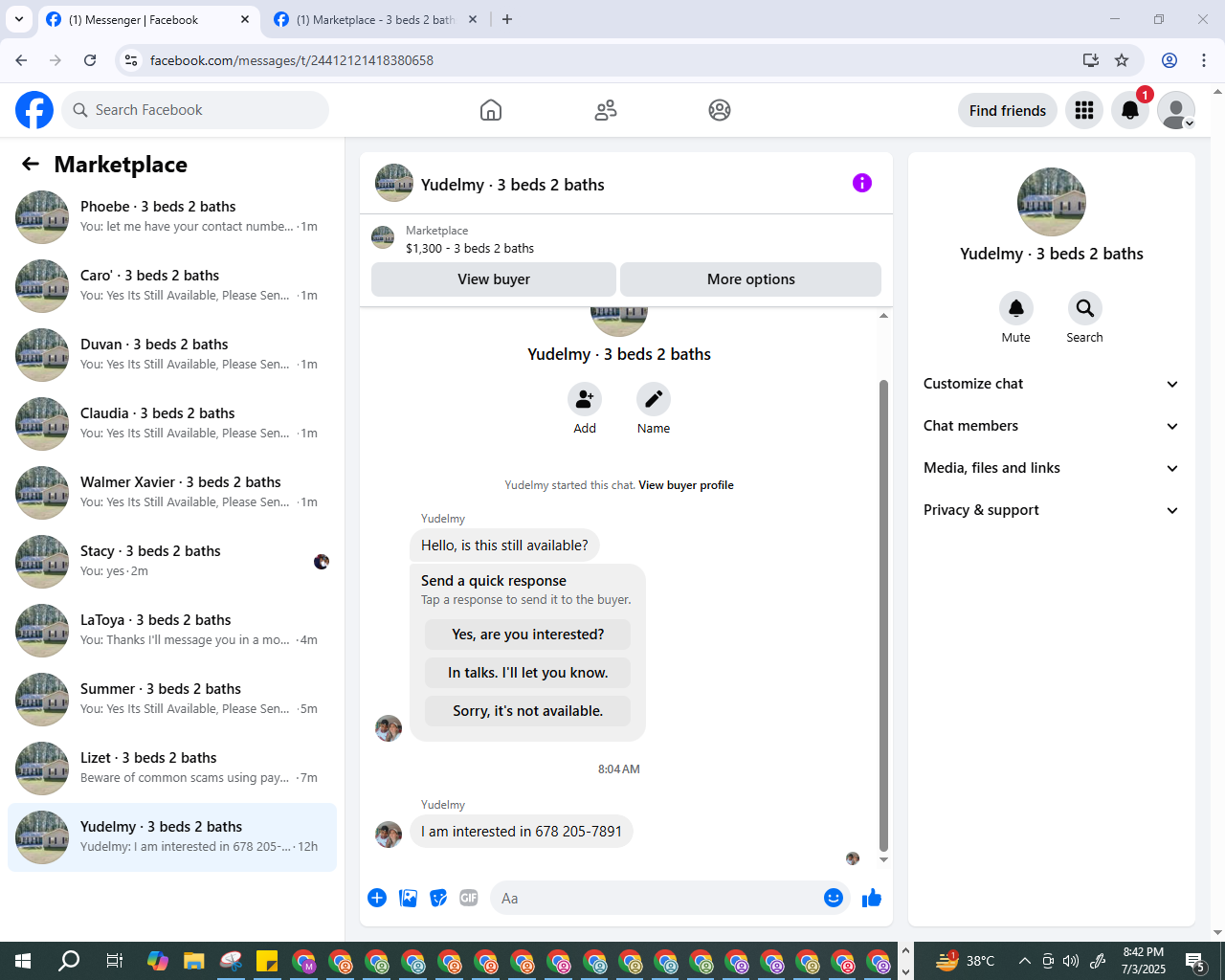
Task: Close the Marketplace browser tab
Action: [x=473, y=19]
